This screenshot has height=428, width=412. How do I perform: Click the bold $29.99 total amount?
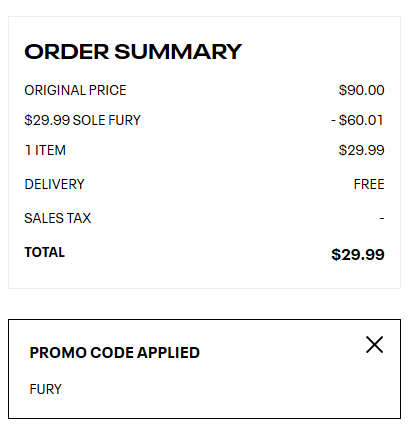(358, 255)
